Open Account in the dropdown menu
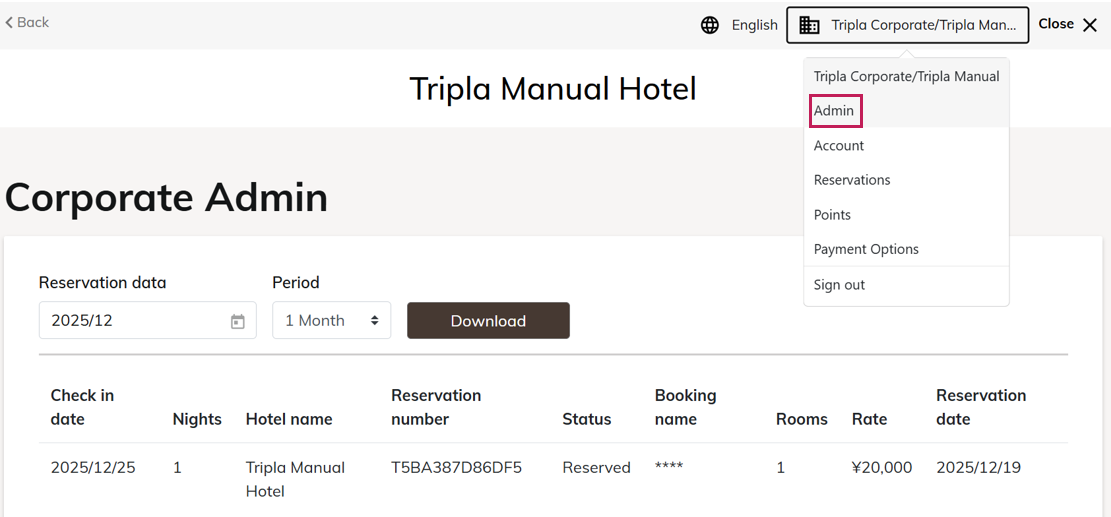Viewport: 1111px width, 517px height. [839, 146]
